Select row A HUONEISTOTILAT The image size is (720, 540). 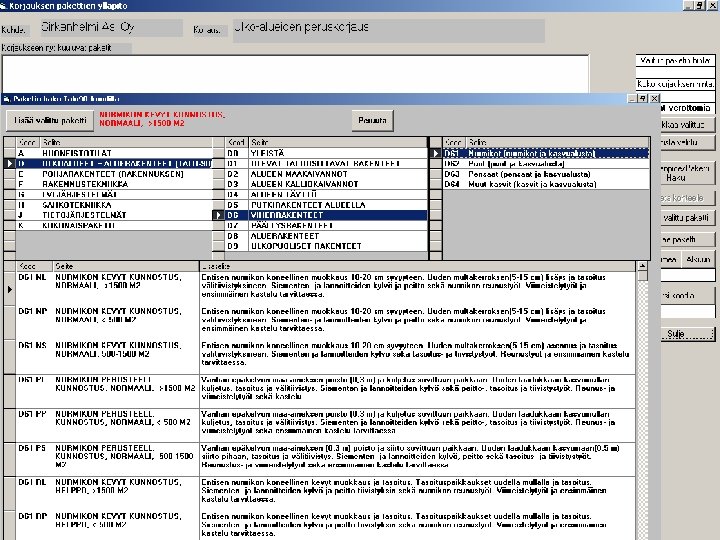click(x=114, y=153)
